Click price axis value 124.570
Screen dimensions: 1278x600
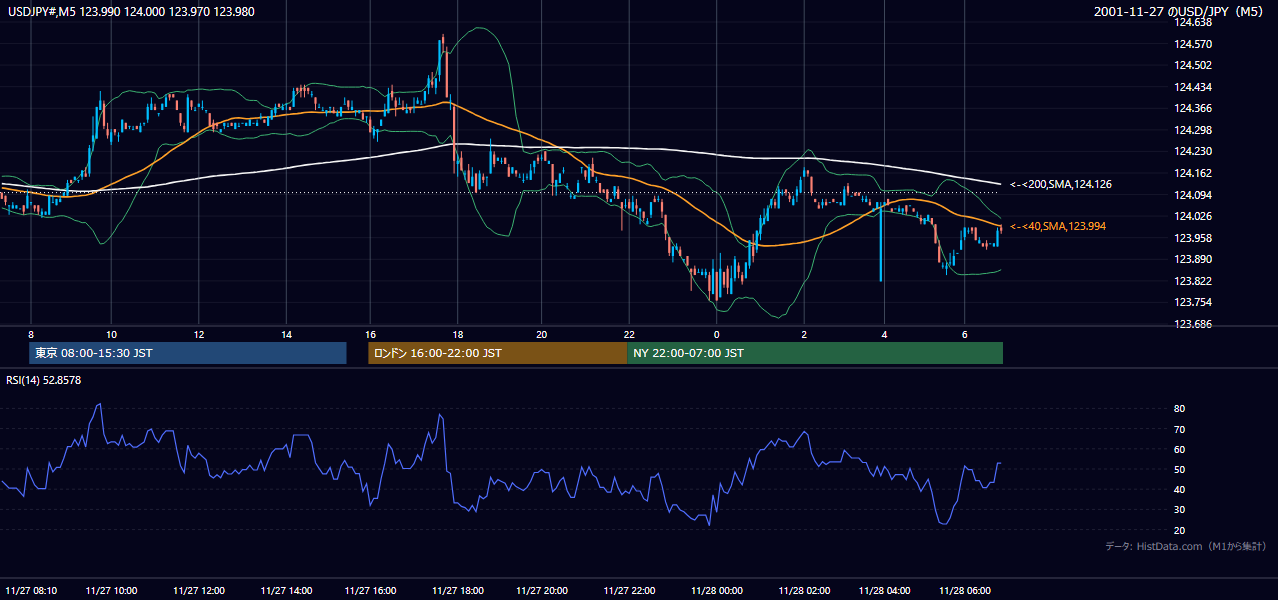[1192, 44]
